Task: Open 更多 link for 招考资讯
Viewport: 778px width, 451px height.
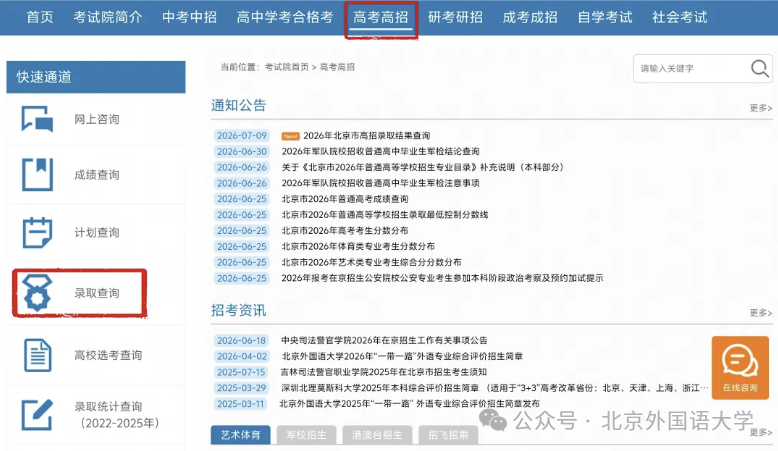Action: (x=761, y=313)
